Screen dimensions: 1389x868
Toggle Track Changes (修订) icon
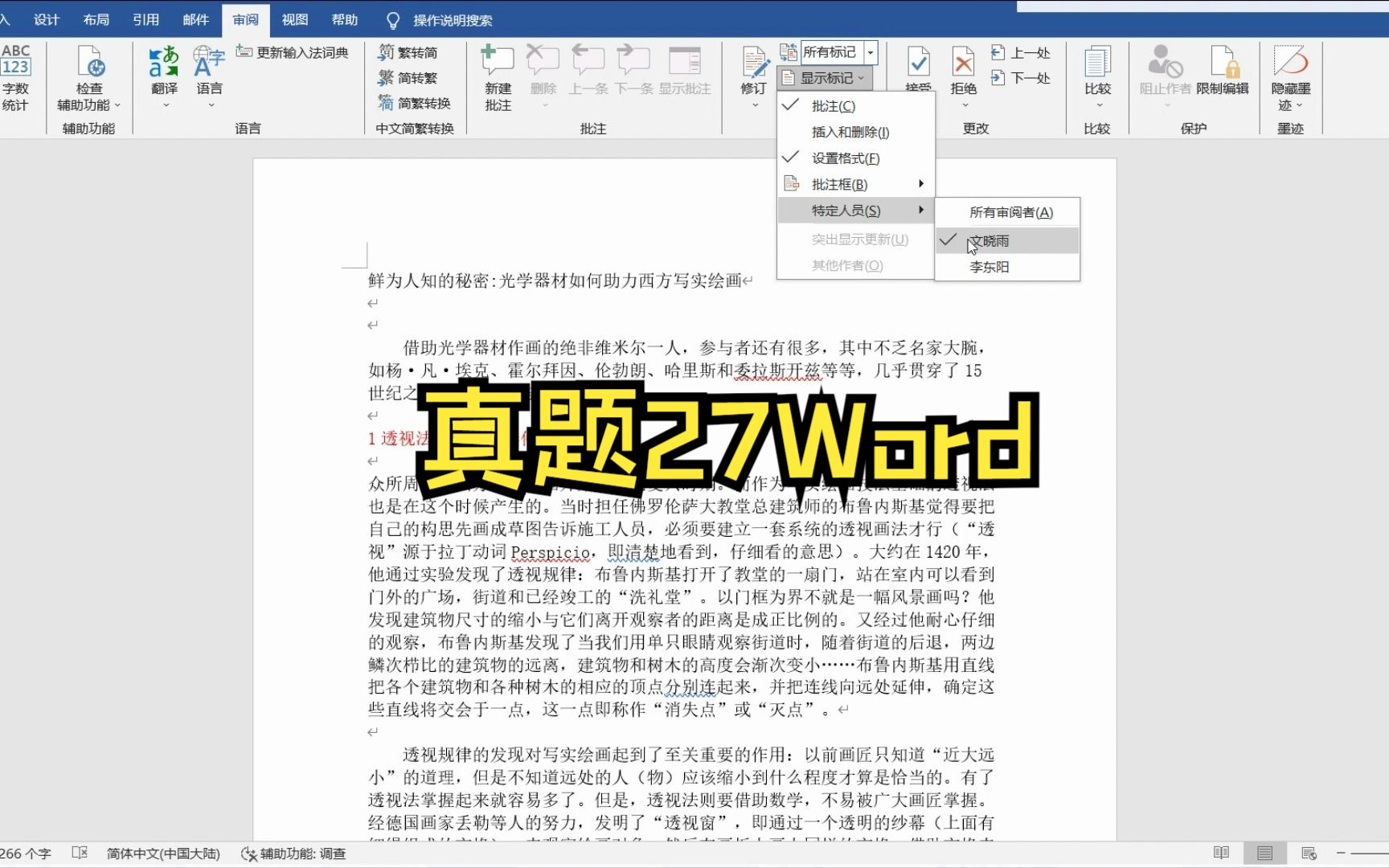coord(753,63)
